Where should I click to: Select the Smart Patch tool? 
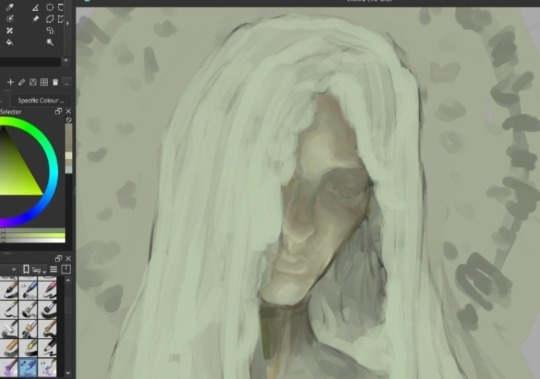[x=10, y=31]
